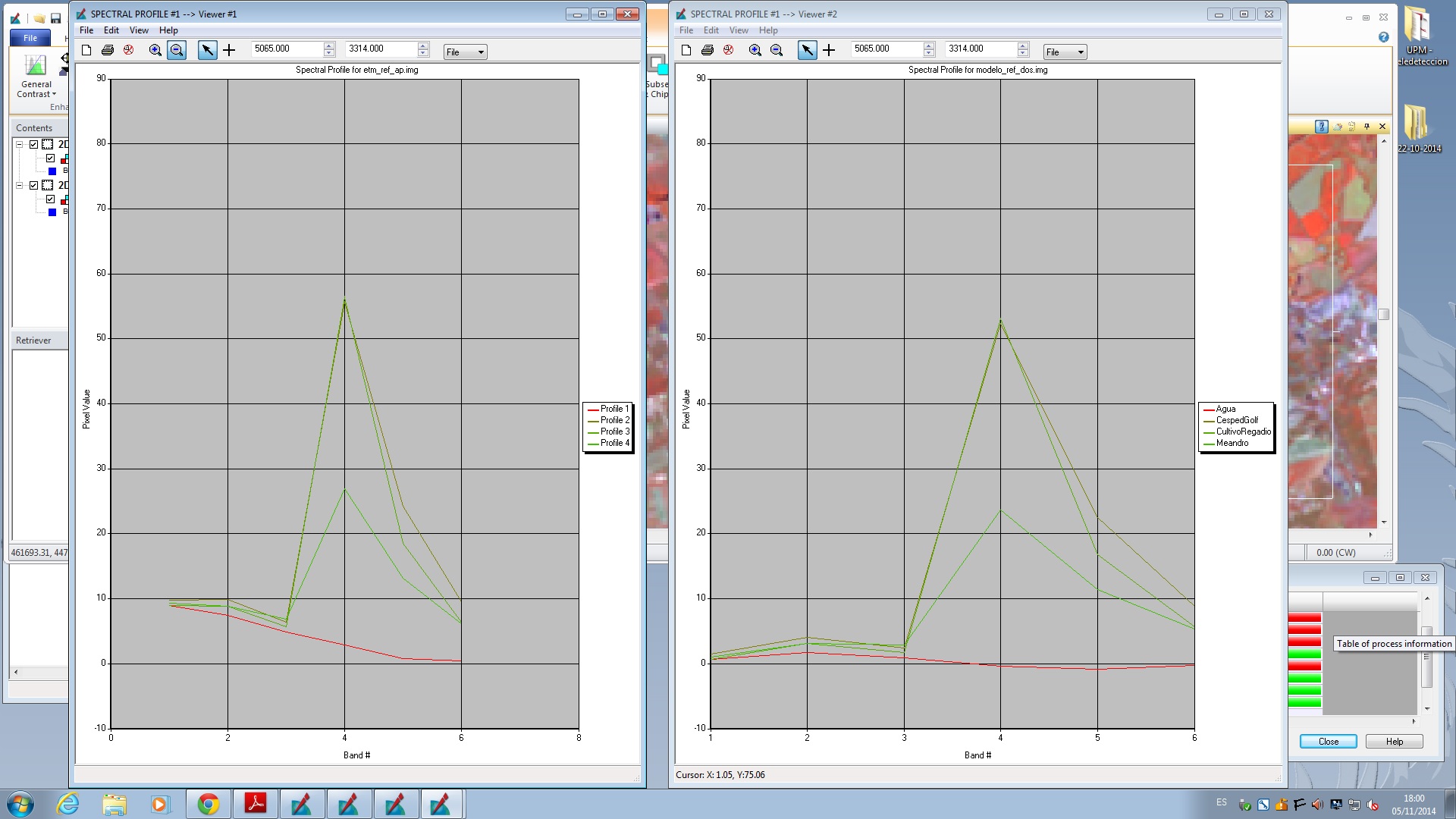Viewport: 1456px width, 819px height.
Task: Uncheck the layer checkbox under first 2D view
Action: click(50, 158)
